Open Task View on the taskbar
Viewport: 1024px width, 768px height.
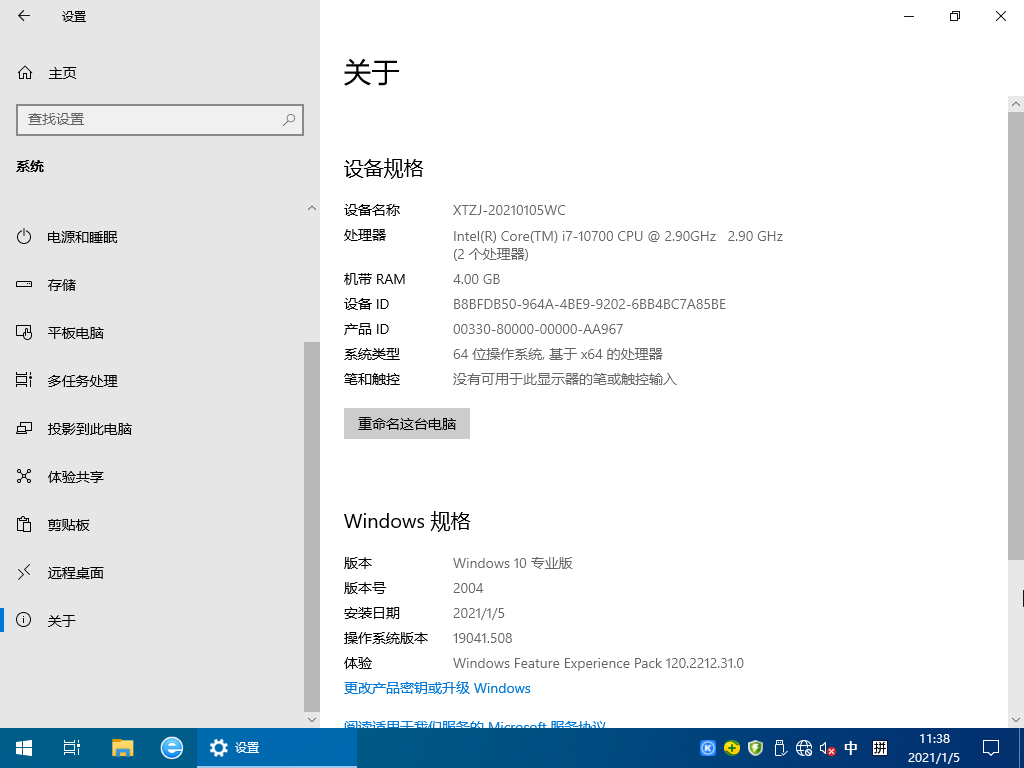[x=72, y=748]
